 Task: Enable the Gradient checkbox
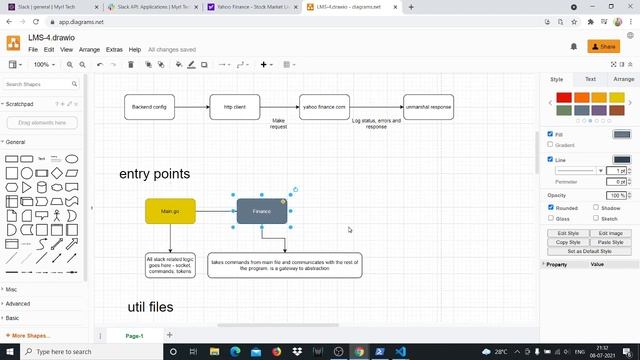(x=550, y=144)
